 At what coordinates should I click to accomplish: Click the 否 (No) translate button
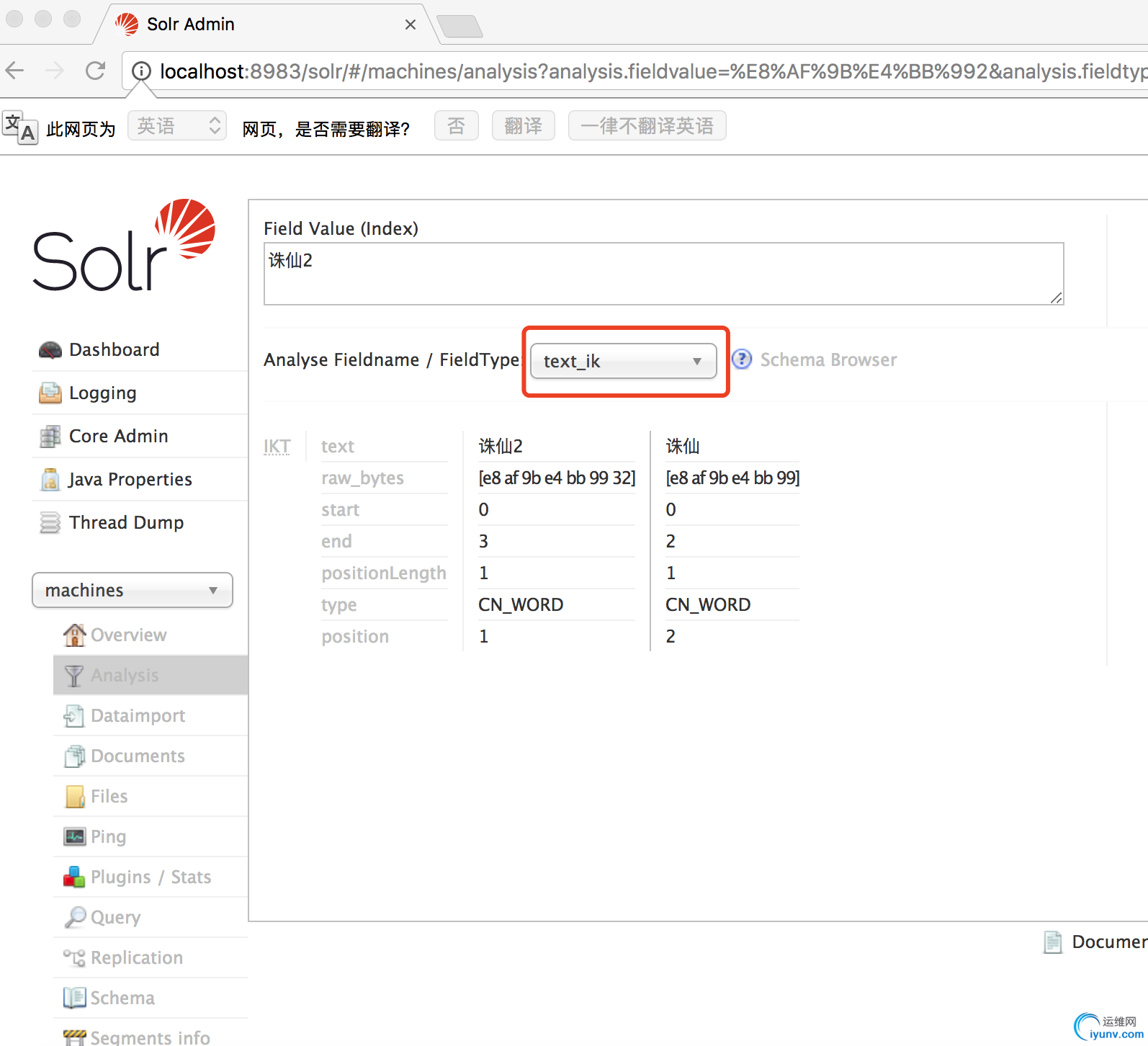(457, 126)
